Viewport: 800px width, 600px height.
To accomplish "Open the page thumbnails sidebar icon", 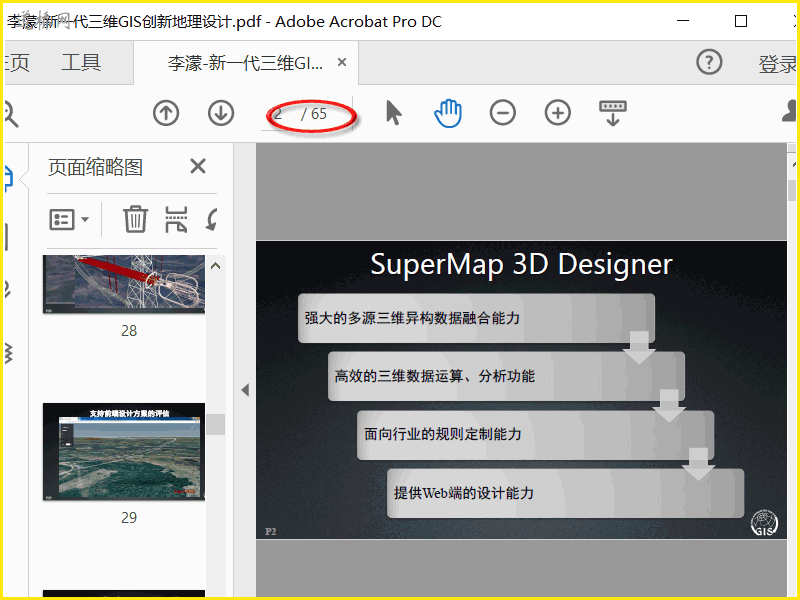I will pyautogui.click(x=8, y=179).
